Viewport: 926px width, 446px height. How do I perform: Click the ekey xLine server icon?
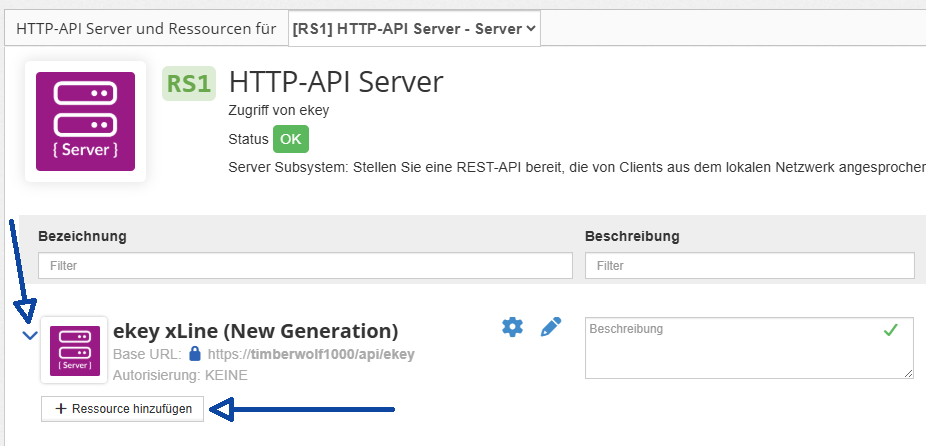pos(74,350)
